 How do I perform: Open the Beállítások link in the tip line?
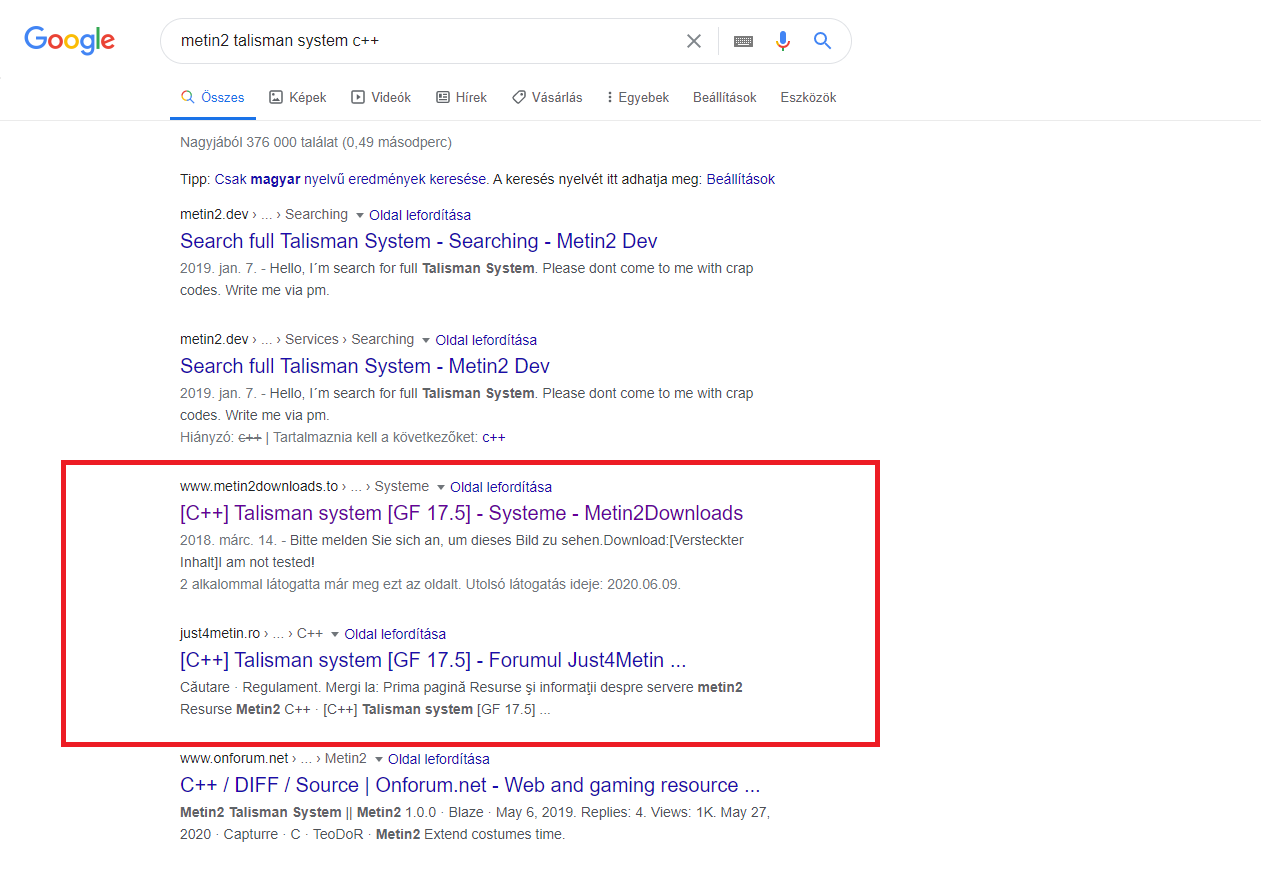(741, 179)
